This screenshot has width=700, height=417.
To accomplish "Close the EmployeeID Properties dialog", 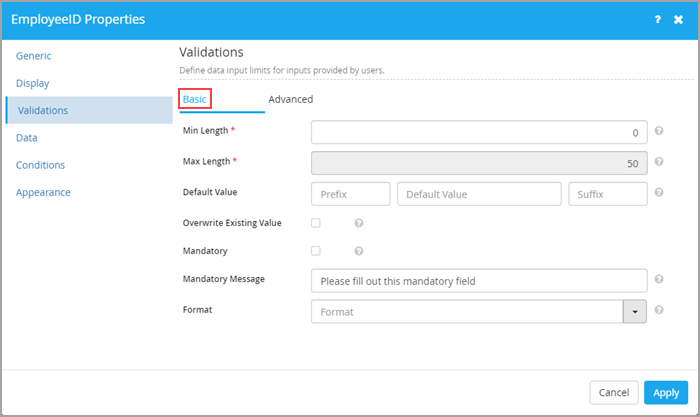I will click(x=678, y=19).
